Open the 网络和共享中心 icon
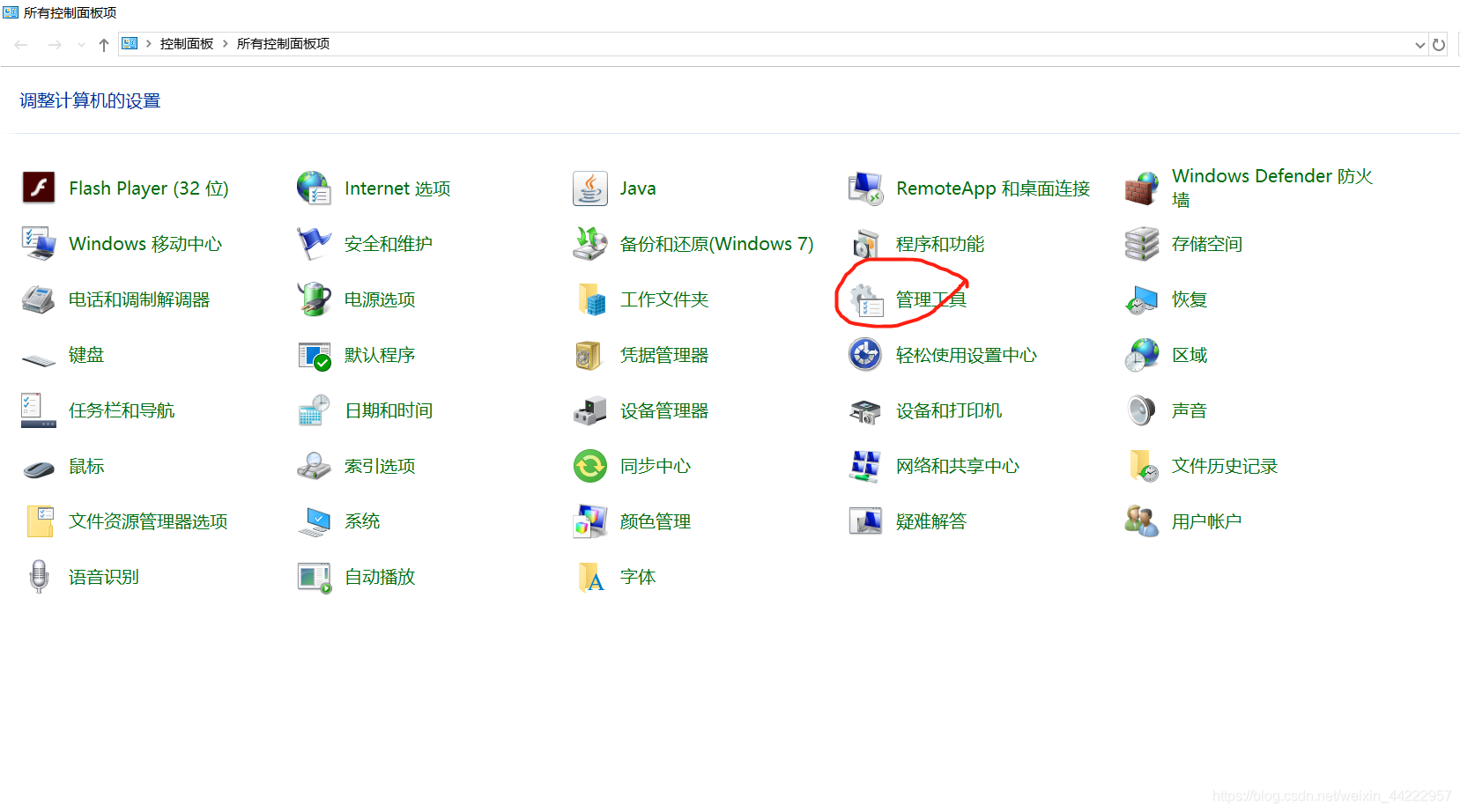 point(865,466)
